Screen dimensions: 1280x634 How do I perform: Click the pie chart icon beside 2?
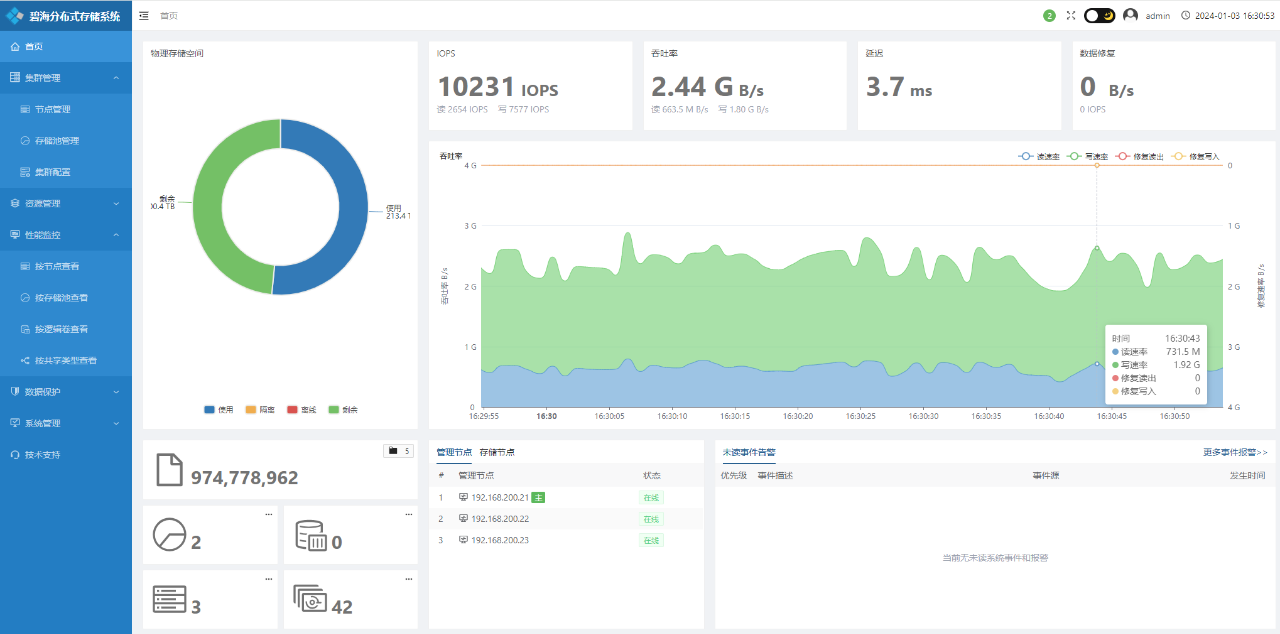click(169, 534)
